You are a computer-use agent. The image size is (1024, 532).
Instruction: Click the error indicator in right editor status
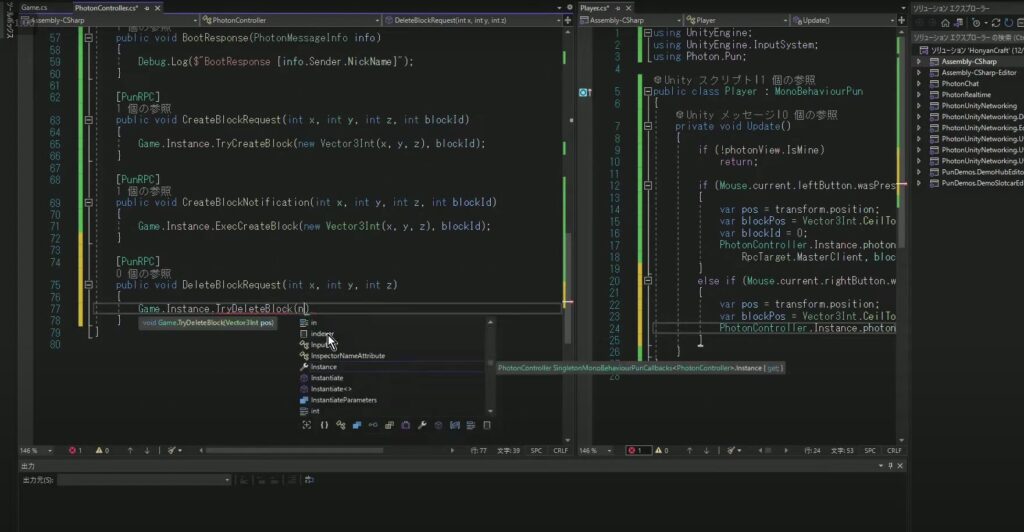pos(637,450)
